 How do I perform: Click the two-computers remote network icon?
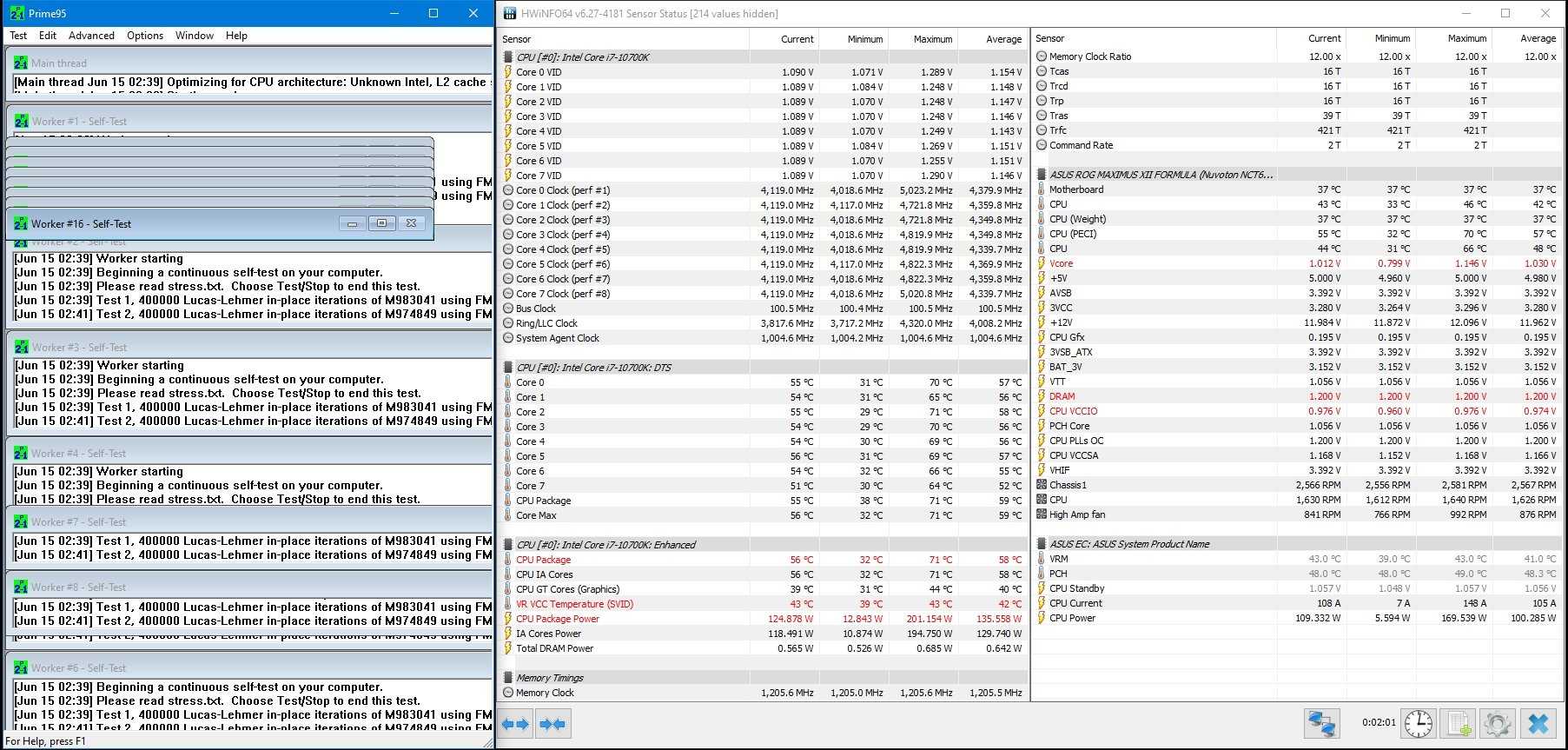pyautogui.click(x=1322, y=723)
